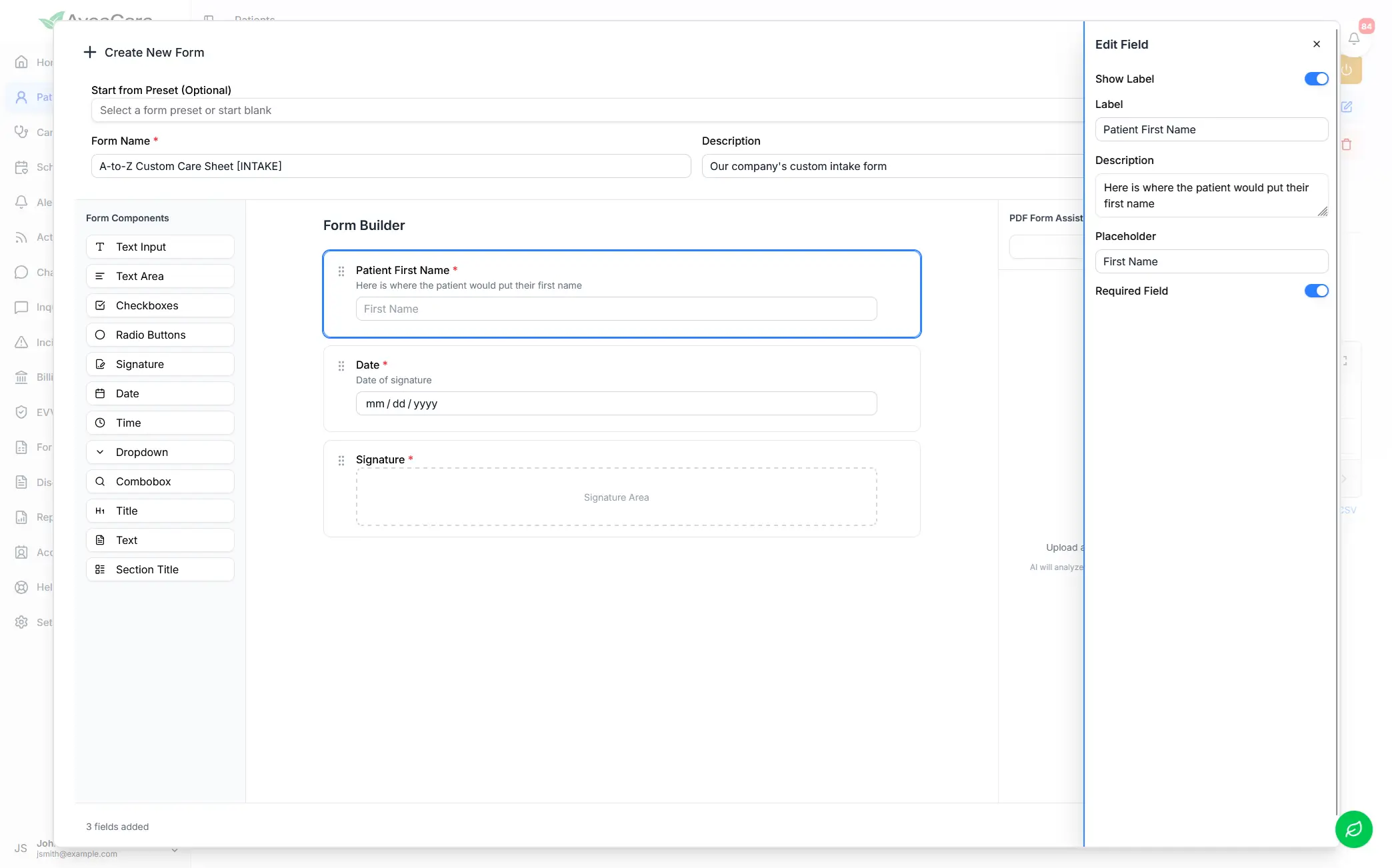Select the Home icon in the left sidebar
The image size is (1392, 868).
click(21, 61)
